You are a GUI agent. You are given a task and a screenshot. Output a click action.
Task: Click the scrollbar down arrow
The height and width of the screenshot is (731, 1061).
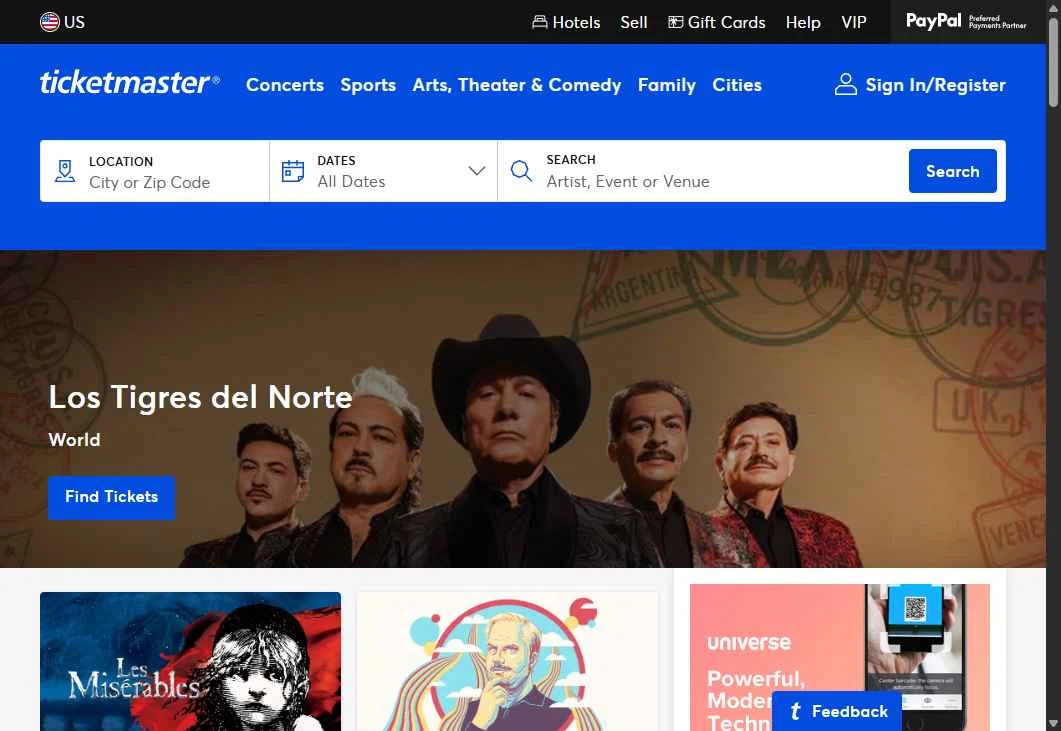1053,724
